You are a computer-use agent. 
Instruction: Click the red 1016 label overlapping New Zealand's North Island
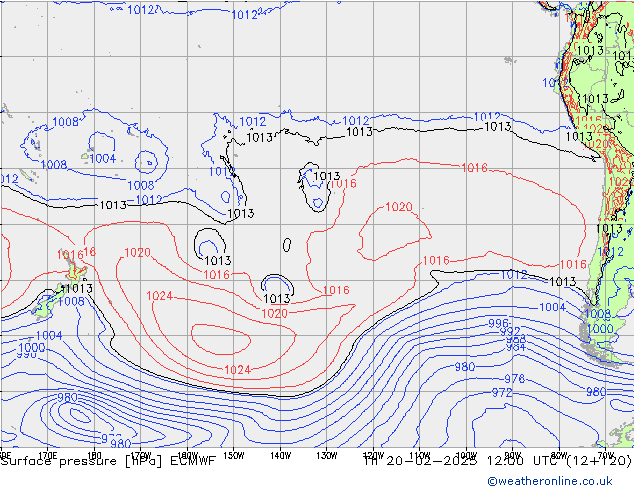[x=70, y=255]
